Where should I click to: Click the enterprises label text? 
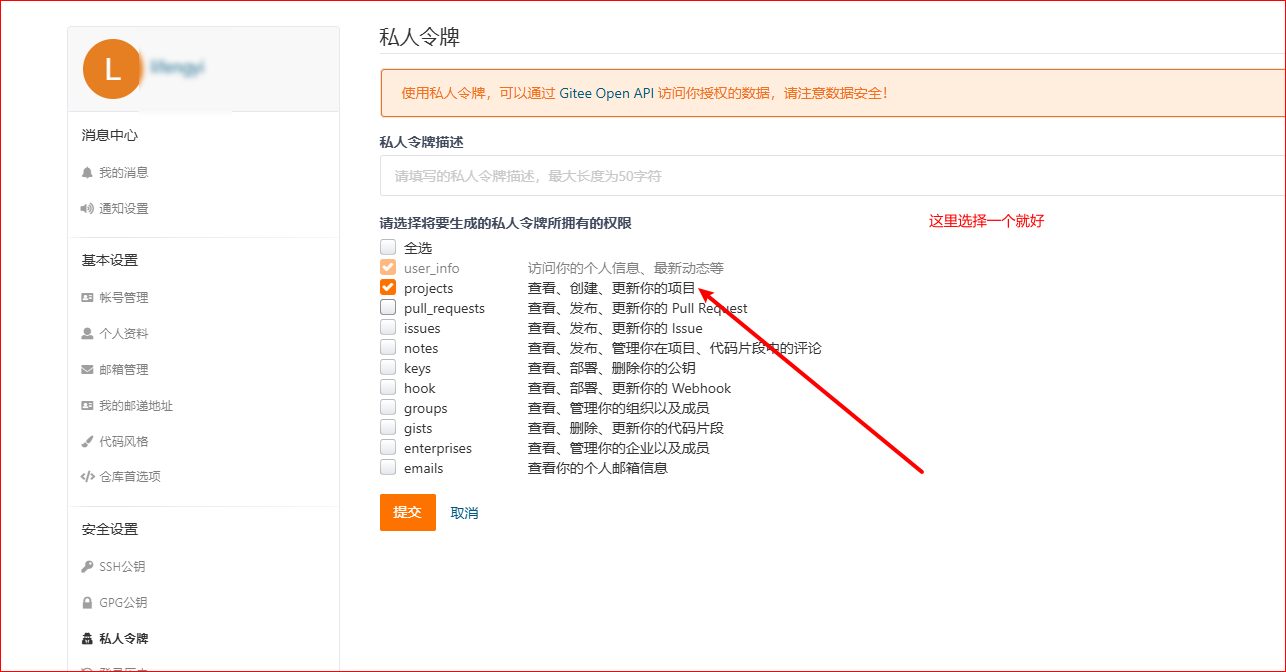[x=438, y=448]
